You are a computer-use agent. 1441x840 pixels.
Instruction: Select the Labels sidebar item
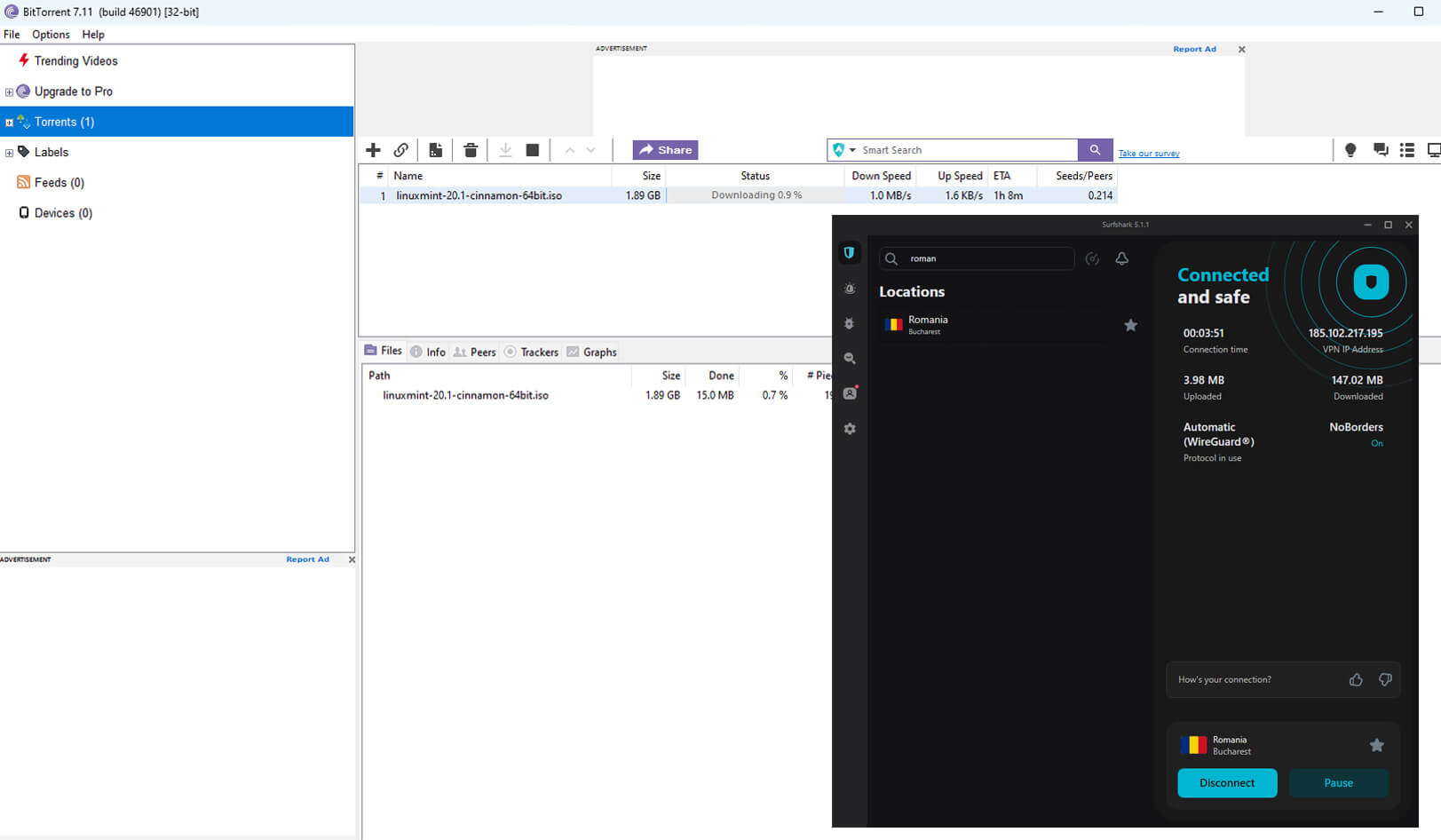(51, 153)
